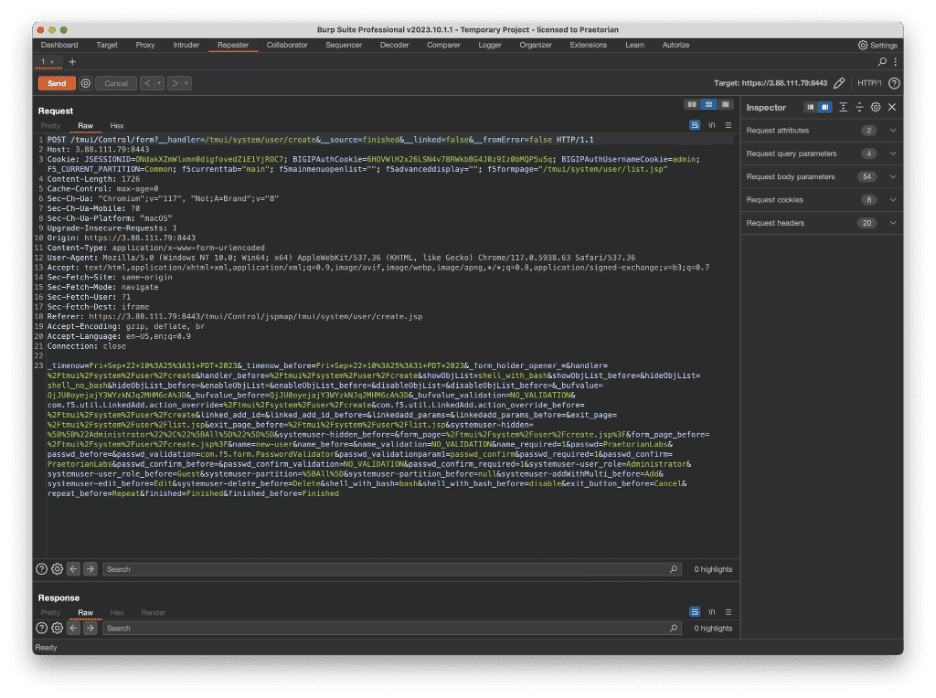Screen dimensions: 936x698
Task: Switch to side-by-side request/response layout
Action: (692, 104)
